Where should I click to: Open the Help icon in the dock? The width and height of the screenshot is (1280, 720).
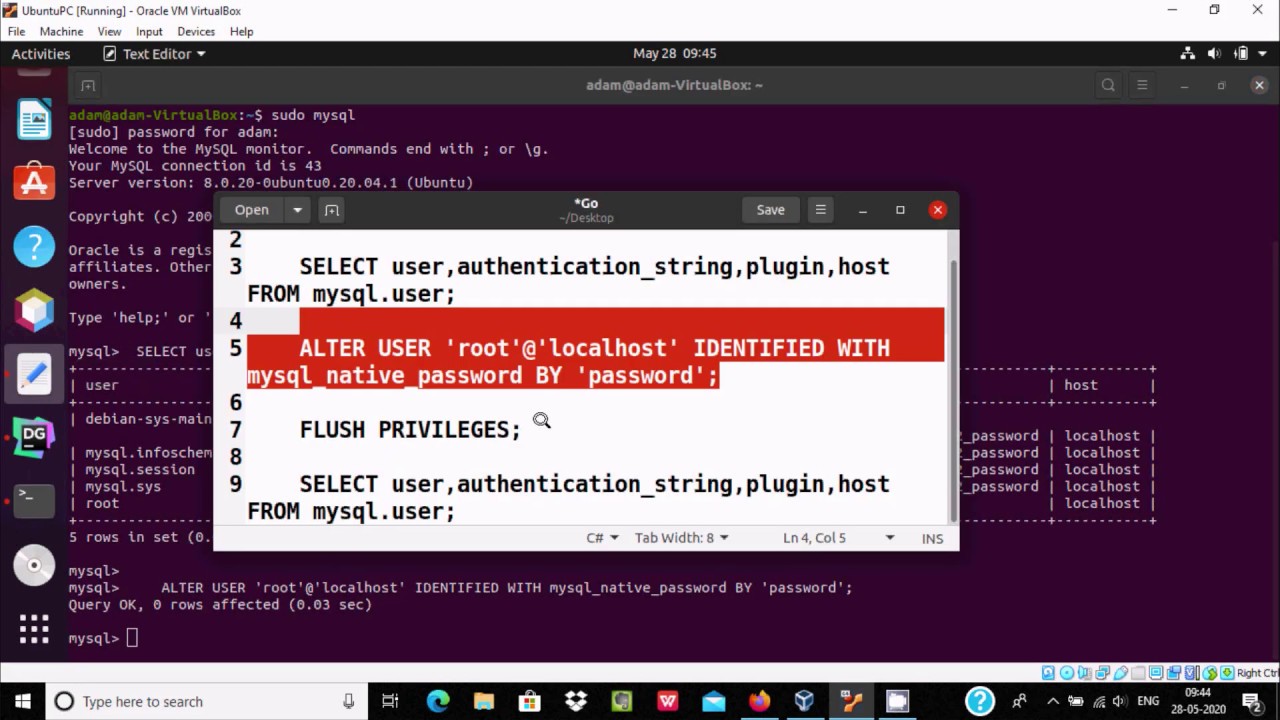(x=34, y=246)
